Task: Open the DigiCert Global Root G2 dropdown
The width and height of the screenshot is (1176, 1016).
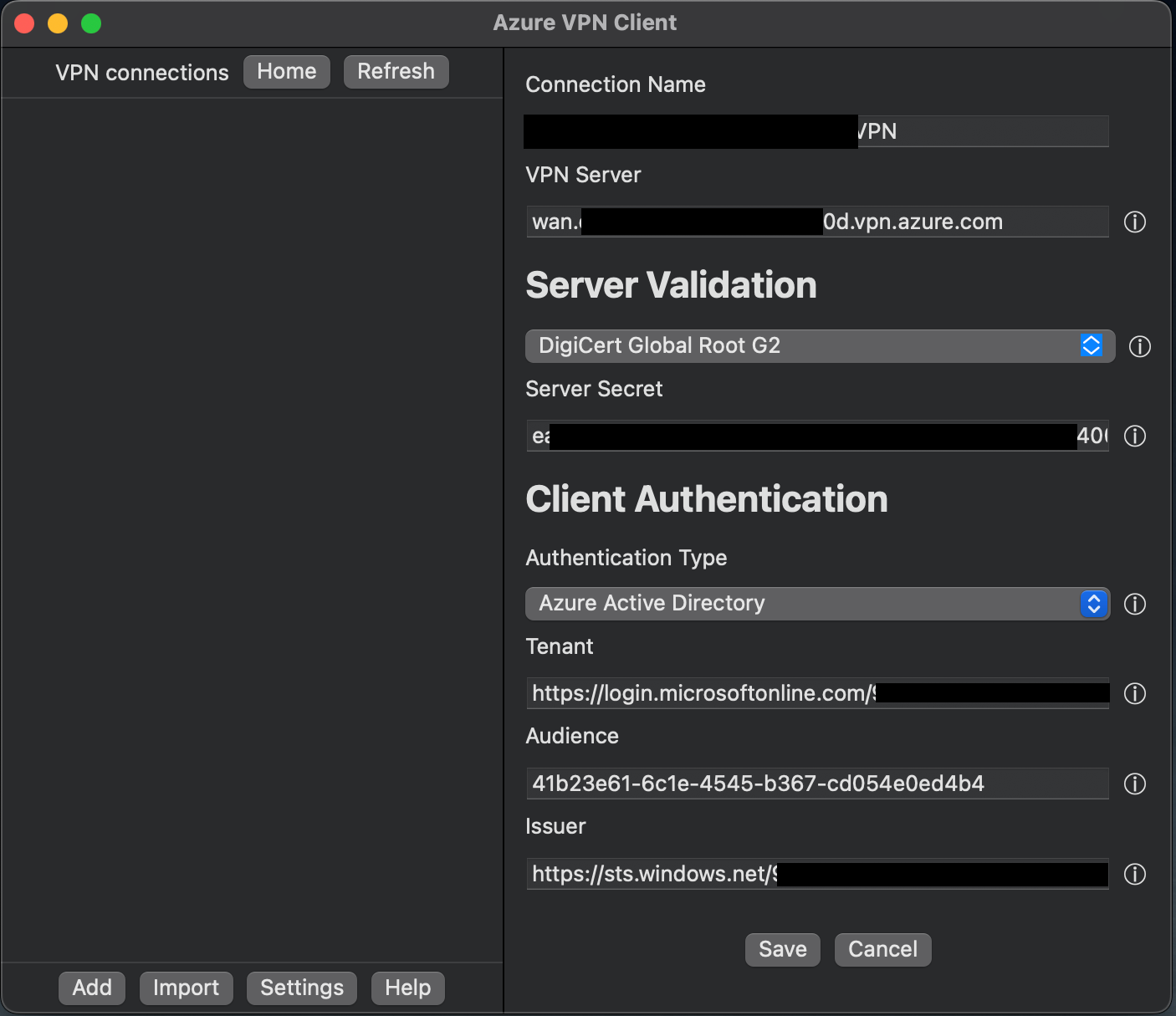Action: (x=820, y=346)
